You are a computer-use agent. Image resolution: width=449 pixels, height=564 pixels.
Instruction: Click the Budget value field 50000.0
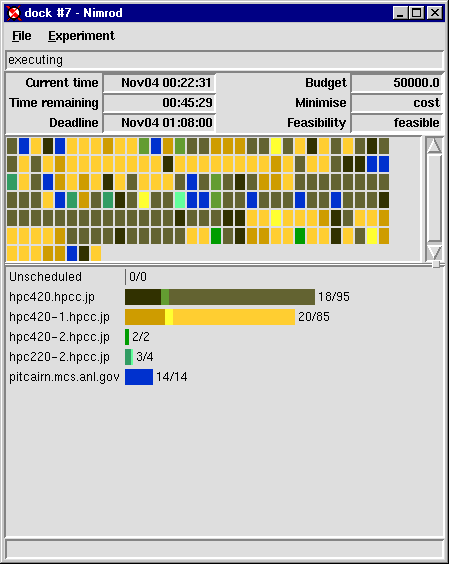point(397,83)
